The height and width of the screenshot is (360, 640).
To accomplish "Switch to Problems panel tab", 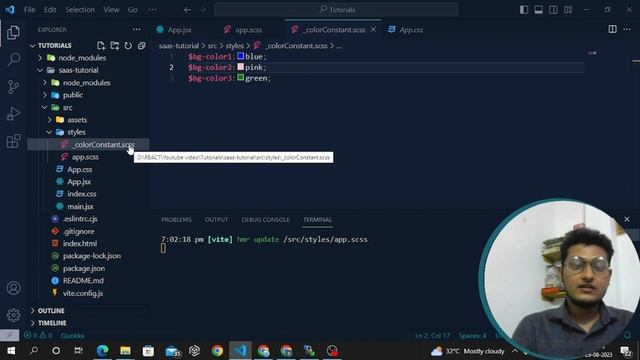I will (176, 220).
